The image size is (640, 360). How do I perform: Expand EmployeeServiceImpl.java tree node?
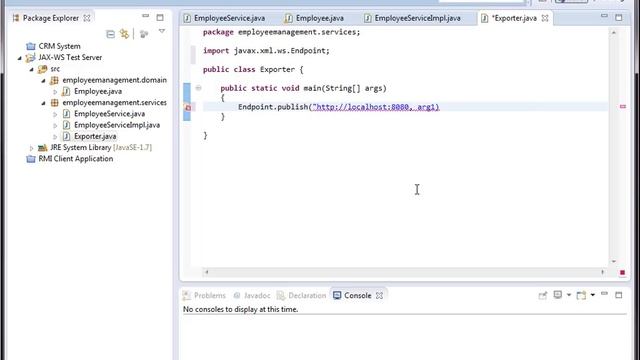55,126
